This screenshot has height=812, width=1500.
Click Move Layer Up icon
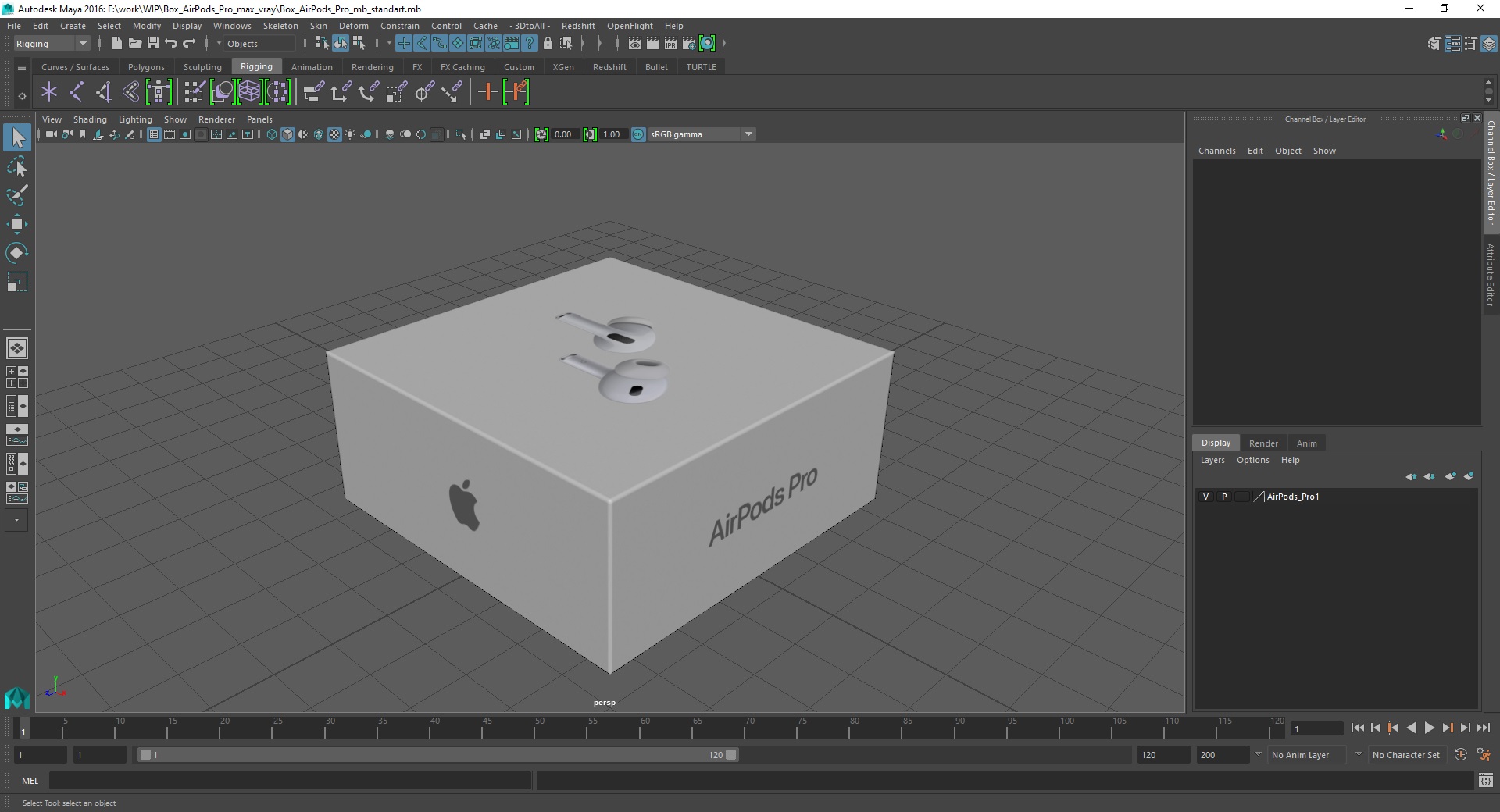coord(1411,476)
